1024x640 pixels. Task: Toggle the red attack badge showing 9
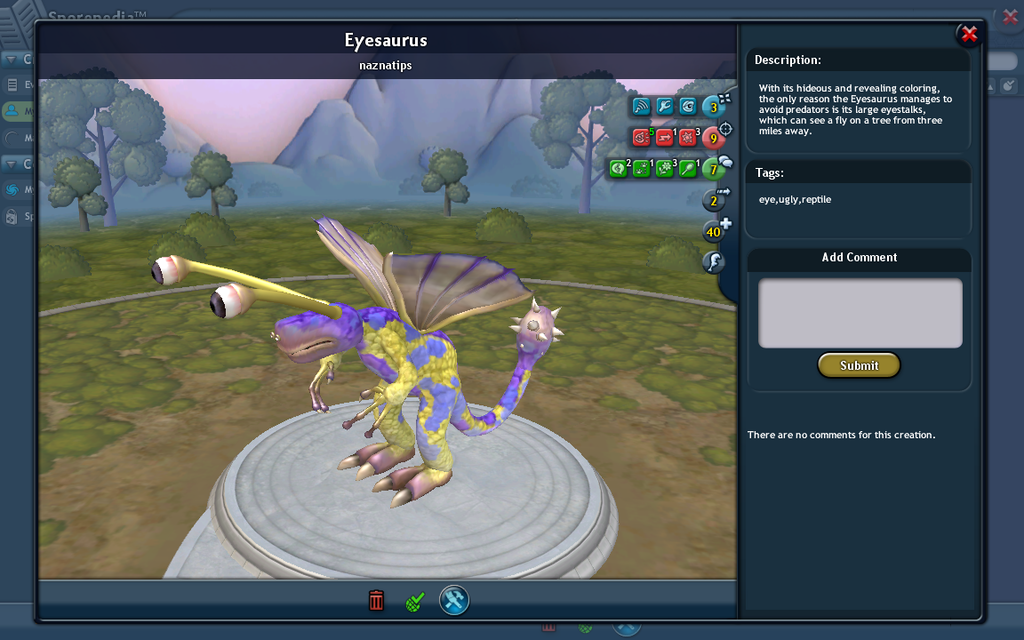pyautogui.click(x=713, y=137)
